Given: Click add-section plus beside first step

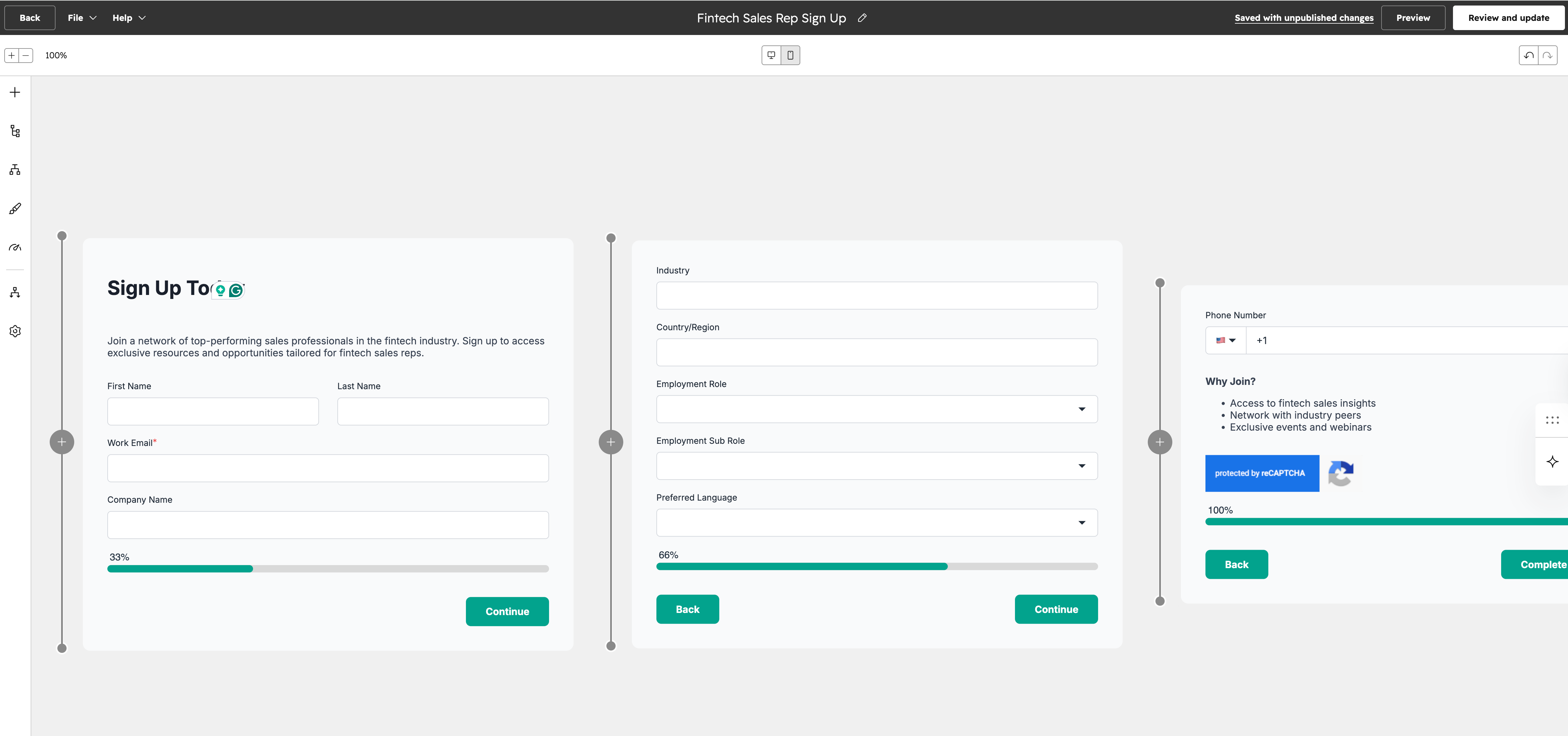Looking at the screenshot, I should (62, 442).
